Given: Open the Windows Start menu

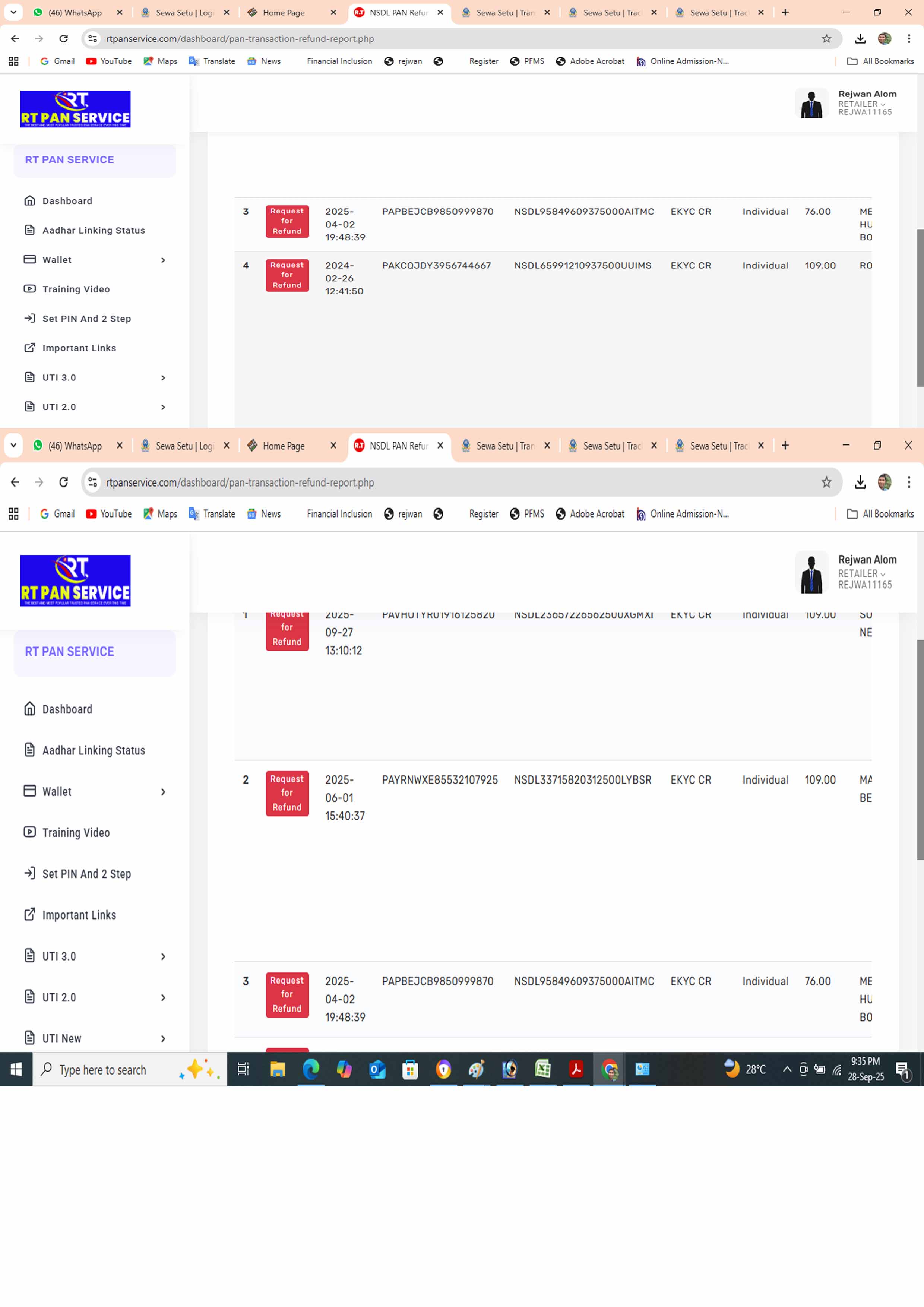Looking at the screenshot, I should pos(16,1070).
